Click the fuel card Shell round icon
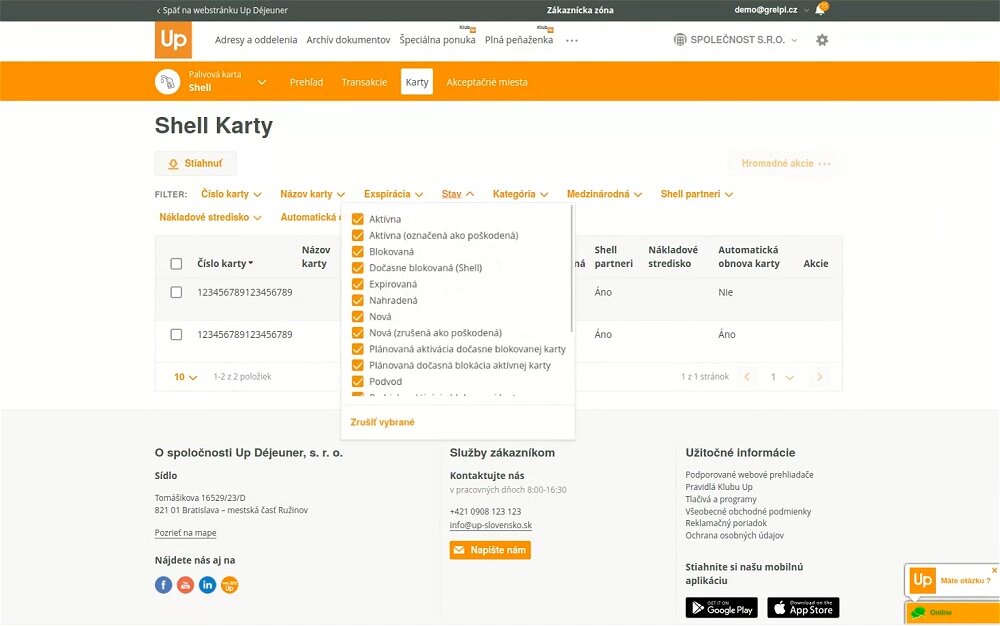 [168, 82]
